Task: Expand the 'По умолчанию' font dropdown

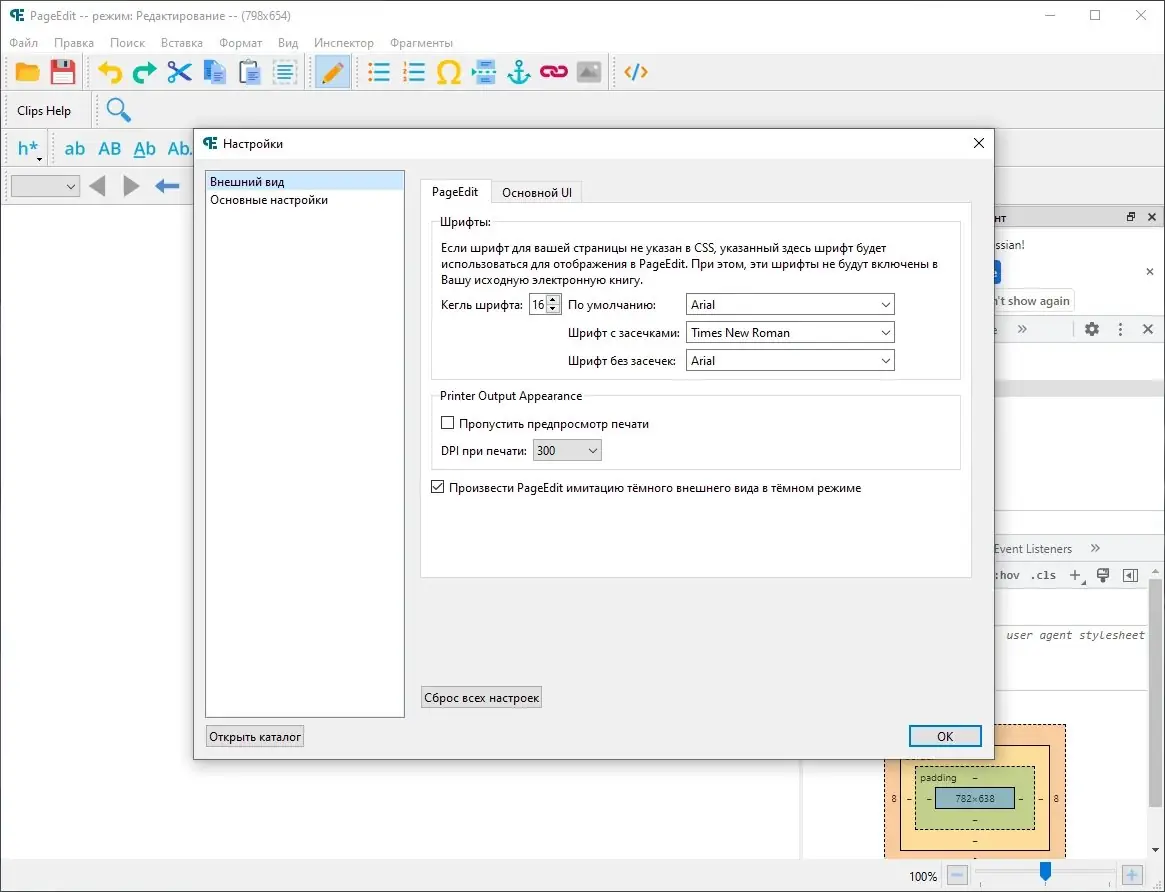Action: point(790,305)
